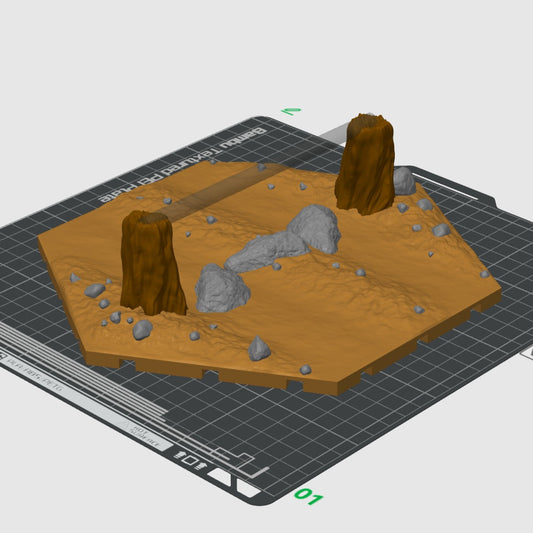Click the pointed gray rock near front edge
Screen dimensions: 533x533
click(x=259, y=348)
